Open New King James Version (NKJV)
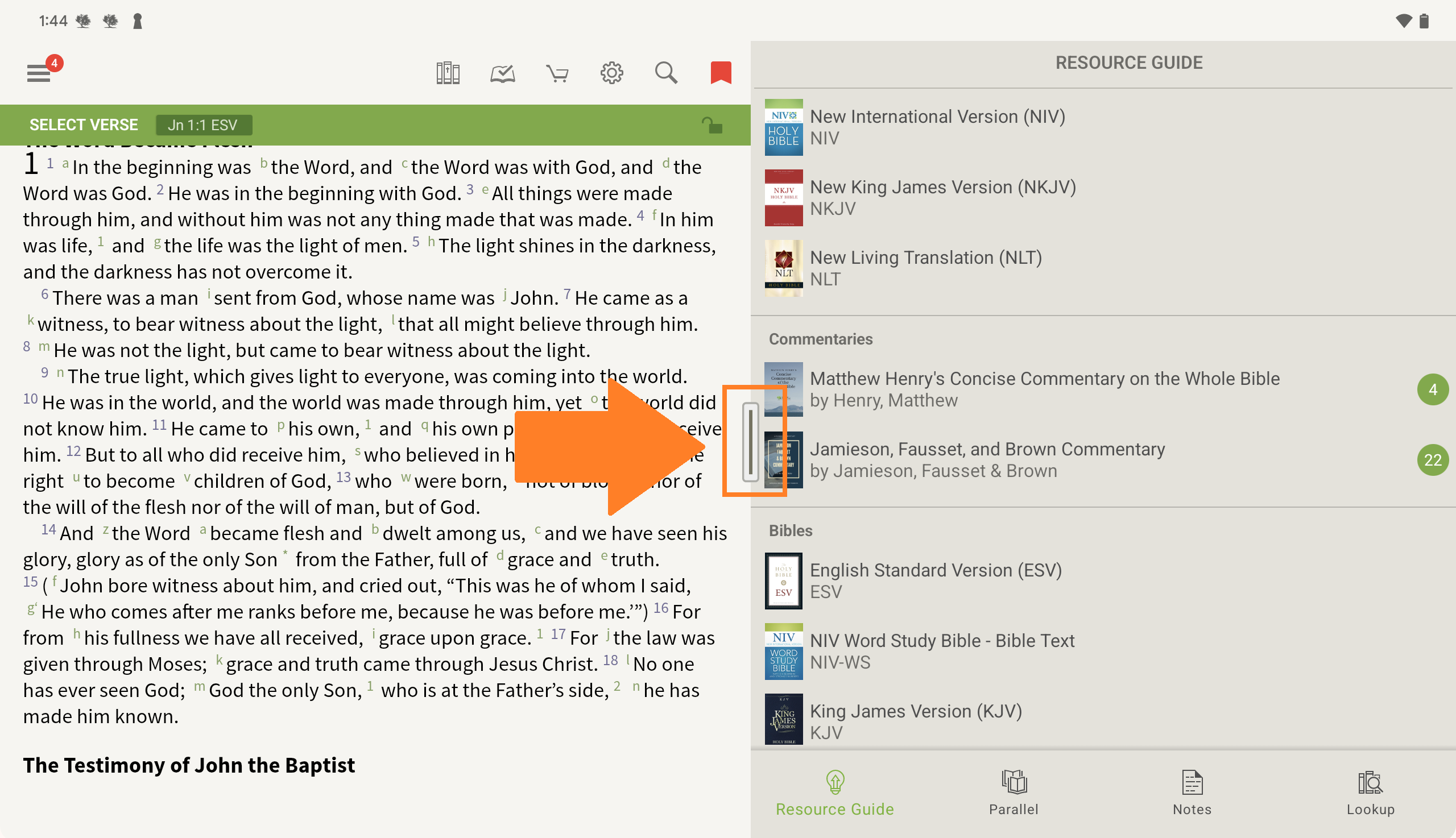This screenshot has width=1456, height=838. (942, 197)
